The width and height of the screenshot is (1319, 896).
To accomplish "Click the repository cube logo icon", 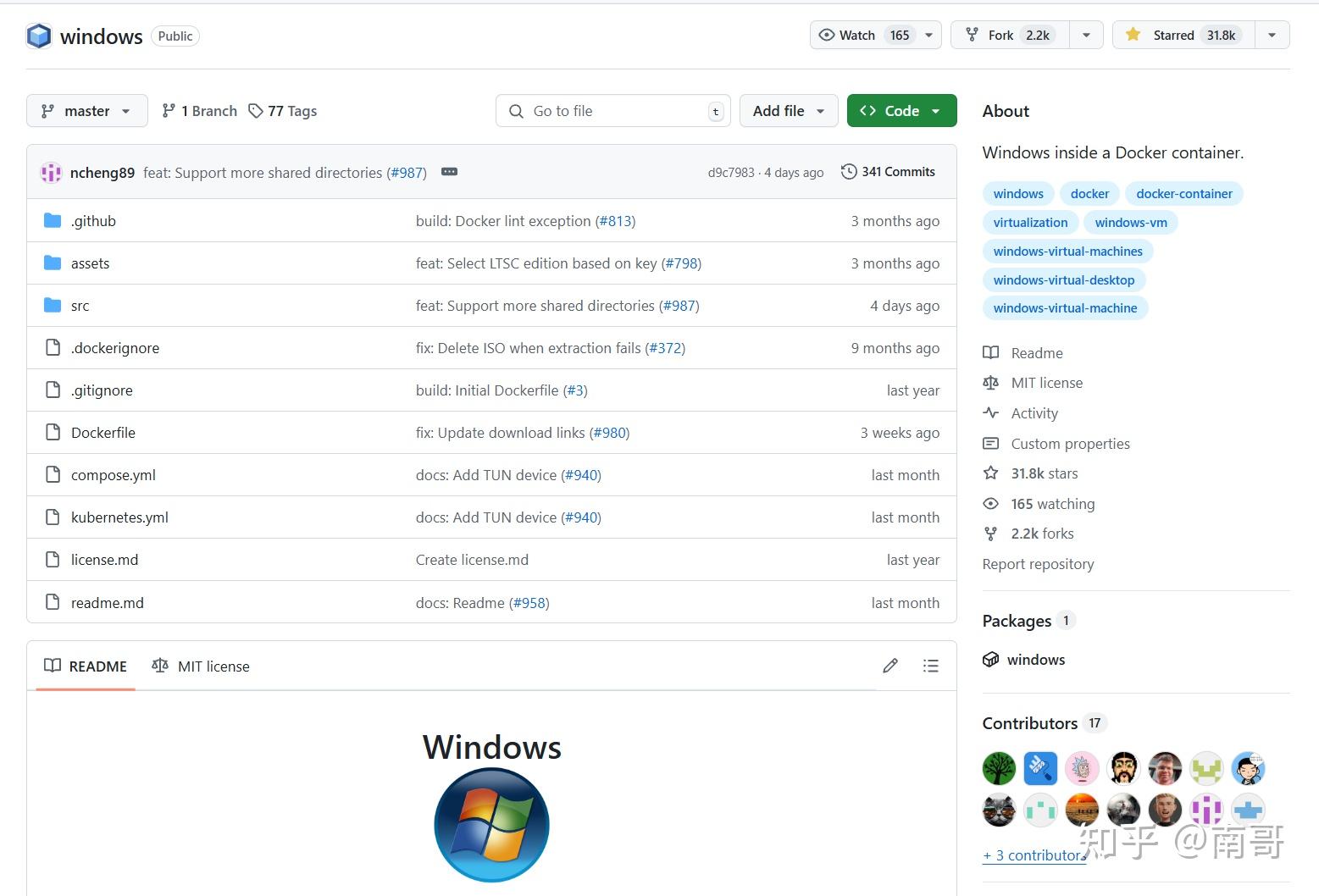I will pyautogui.click(x=39, y=36).
